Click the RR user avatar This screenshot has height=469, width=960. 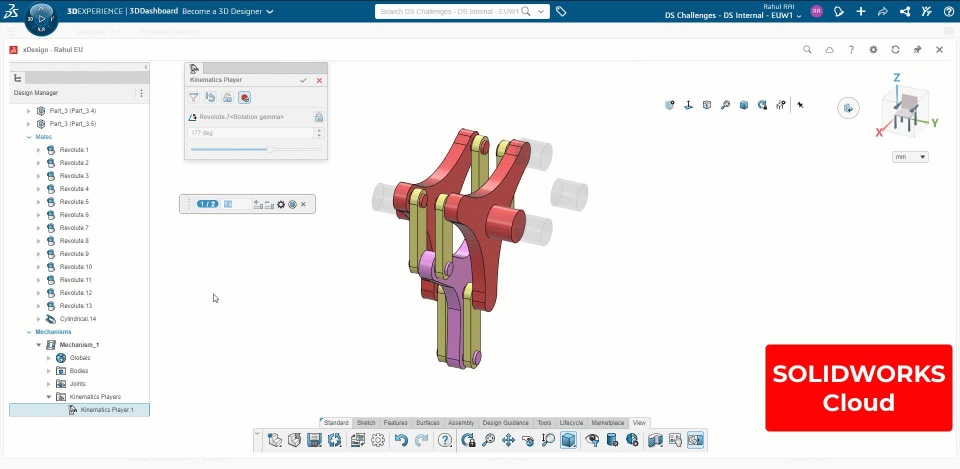[816, 11]
